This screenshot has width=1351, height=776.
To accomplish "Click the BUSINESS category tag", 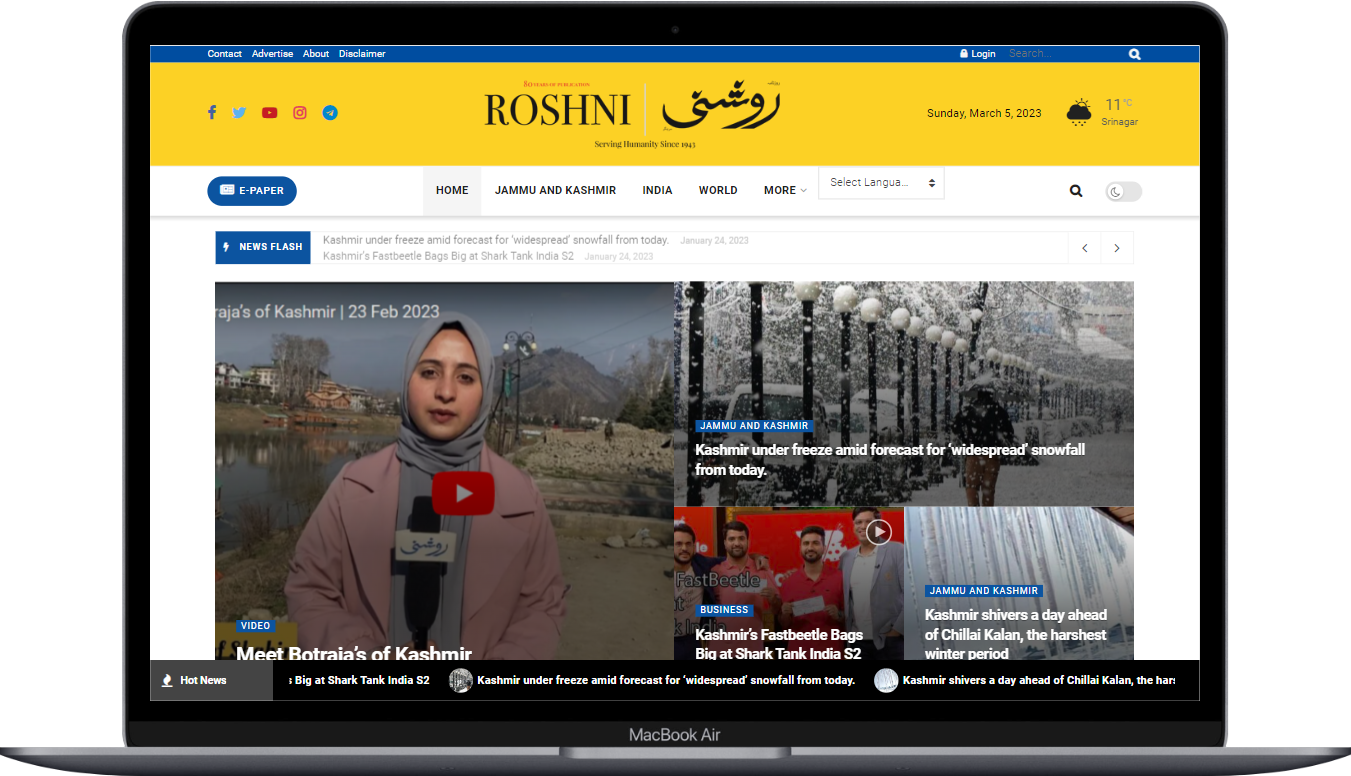I will point(724,610).
